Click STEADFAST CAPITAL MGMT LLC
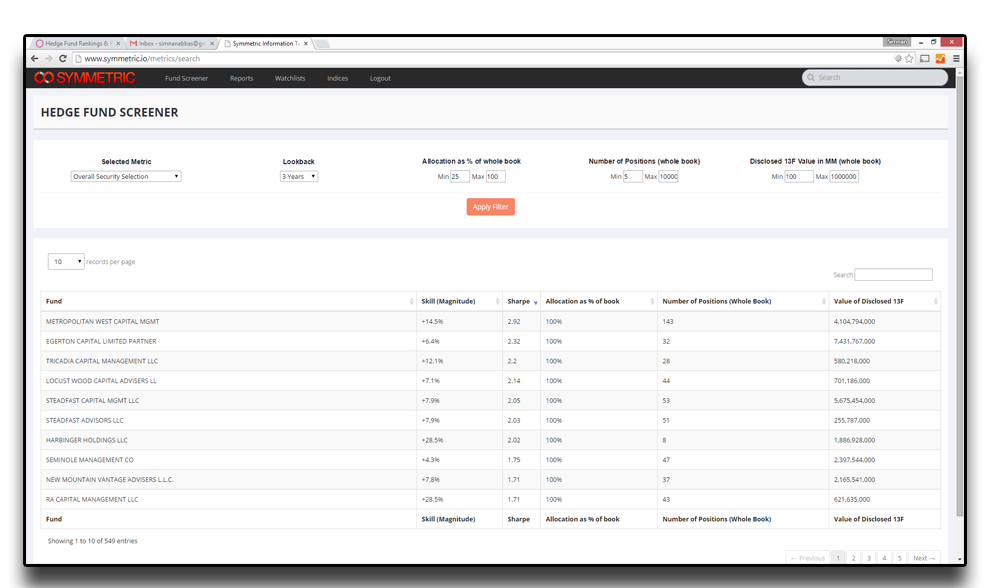 click(x=92, y=400)
